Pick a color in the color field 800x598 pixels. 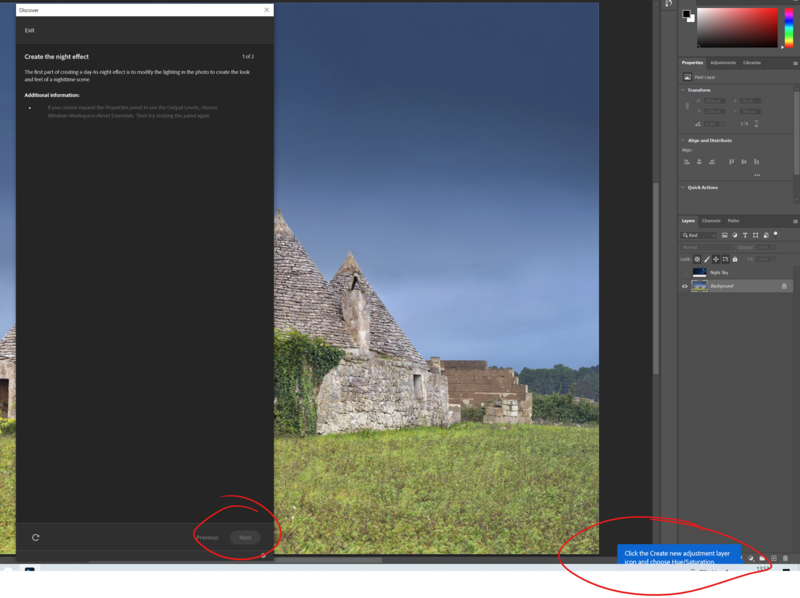[x=737, y=28]
